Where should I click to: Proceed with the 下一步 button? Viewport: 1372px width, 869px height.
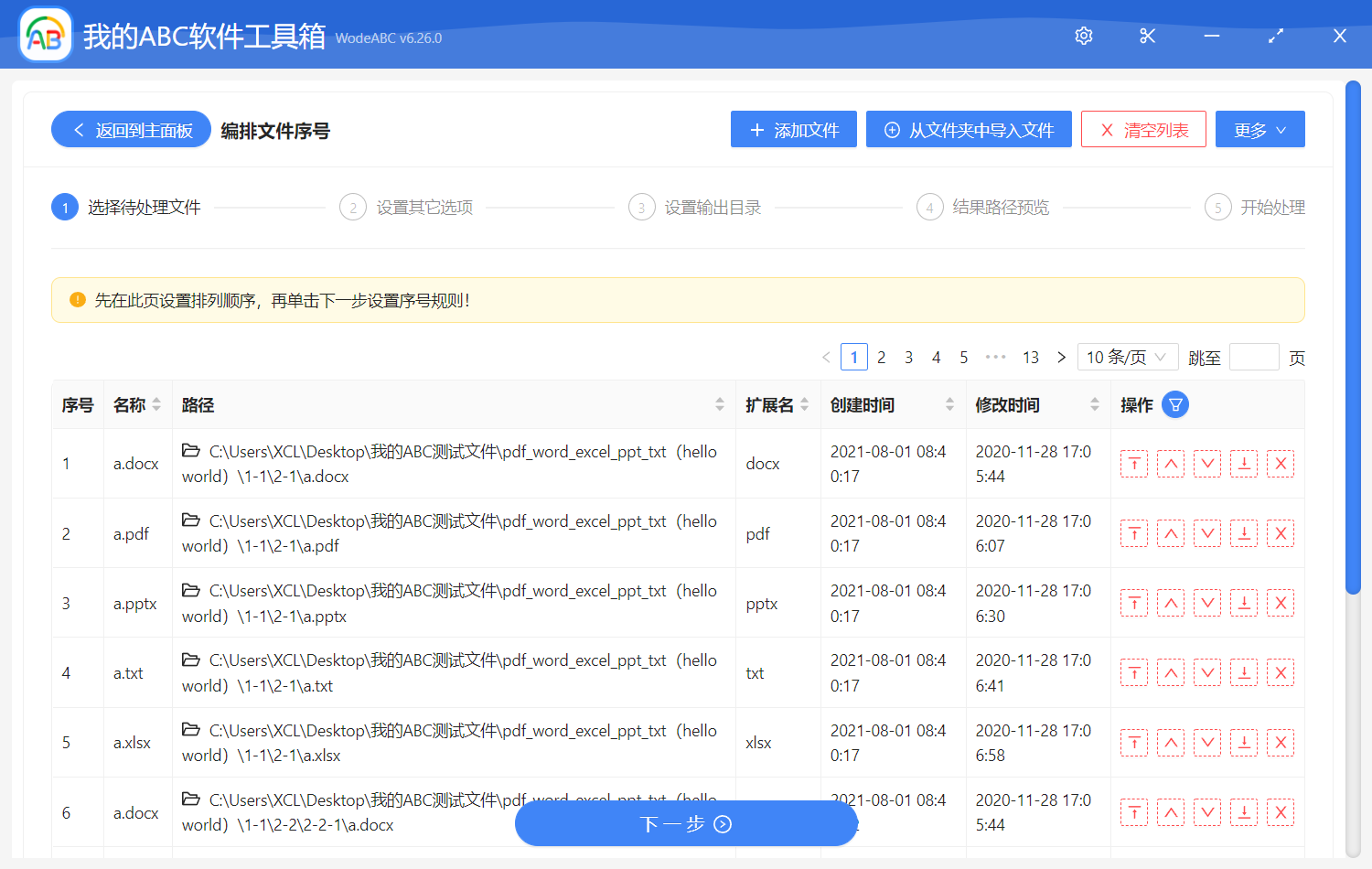(x=686, y=822)
